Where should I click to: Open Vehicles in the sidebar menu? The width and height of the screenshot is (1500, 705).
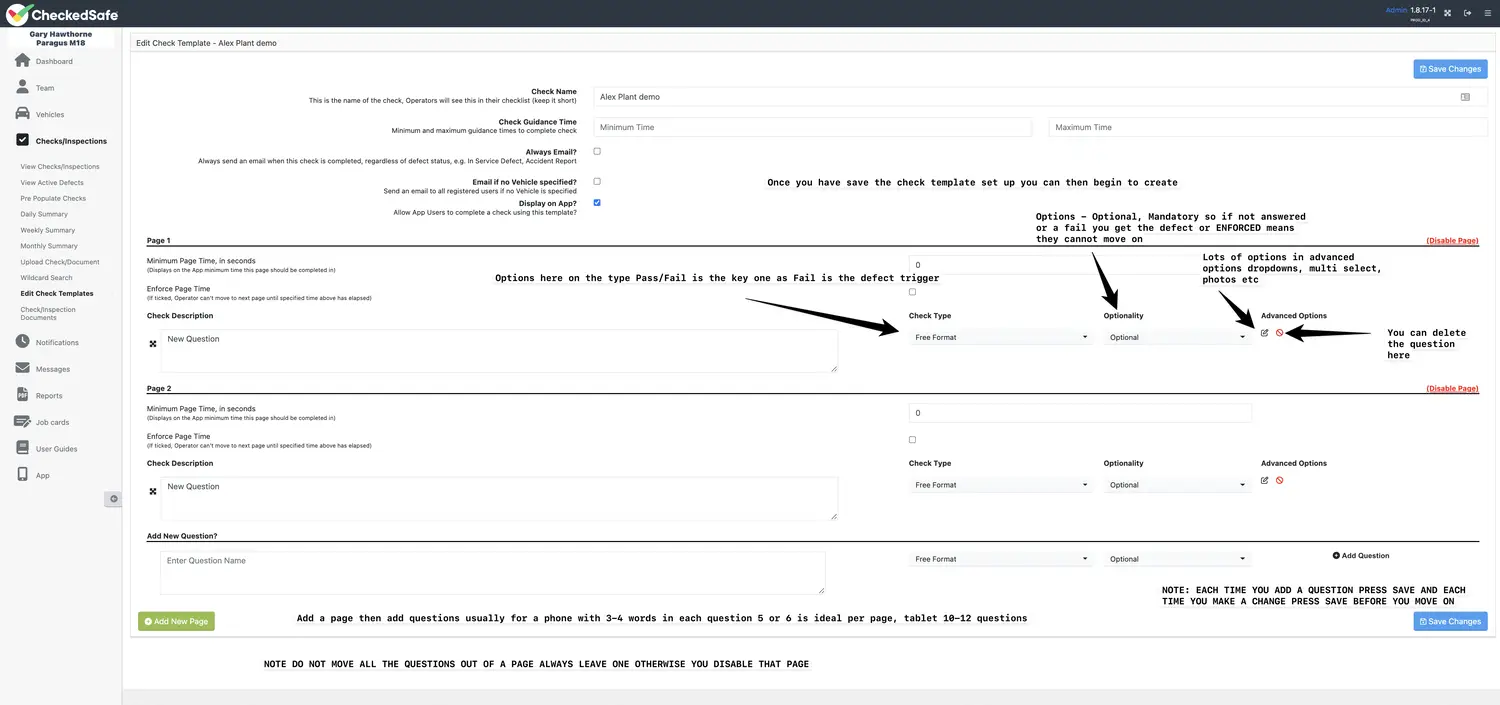click(x=49, y=114)
